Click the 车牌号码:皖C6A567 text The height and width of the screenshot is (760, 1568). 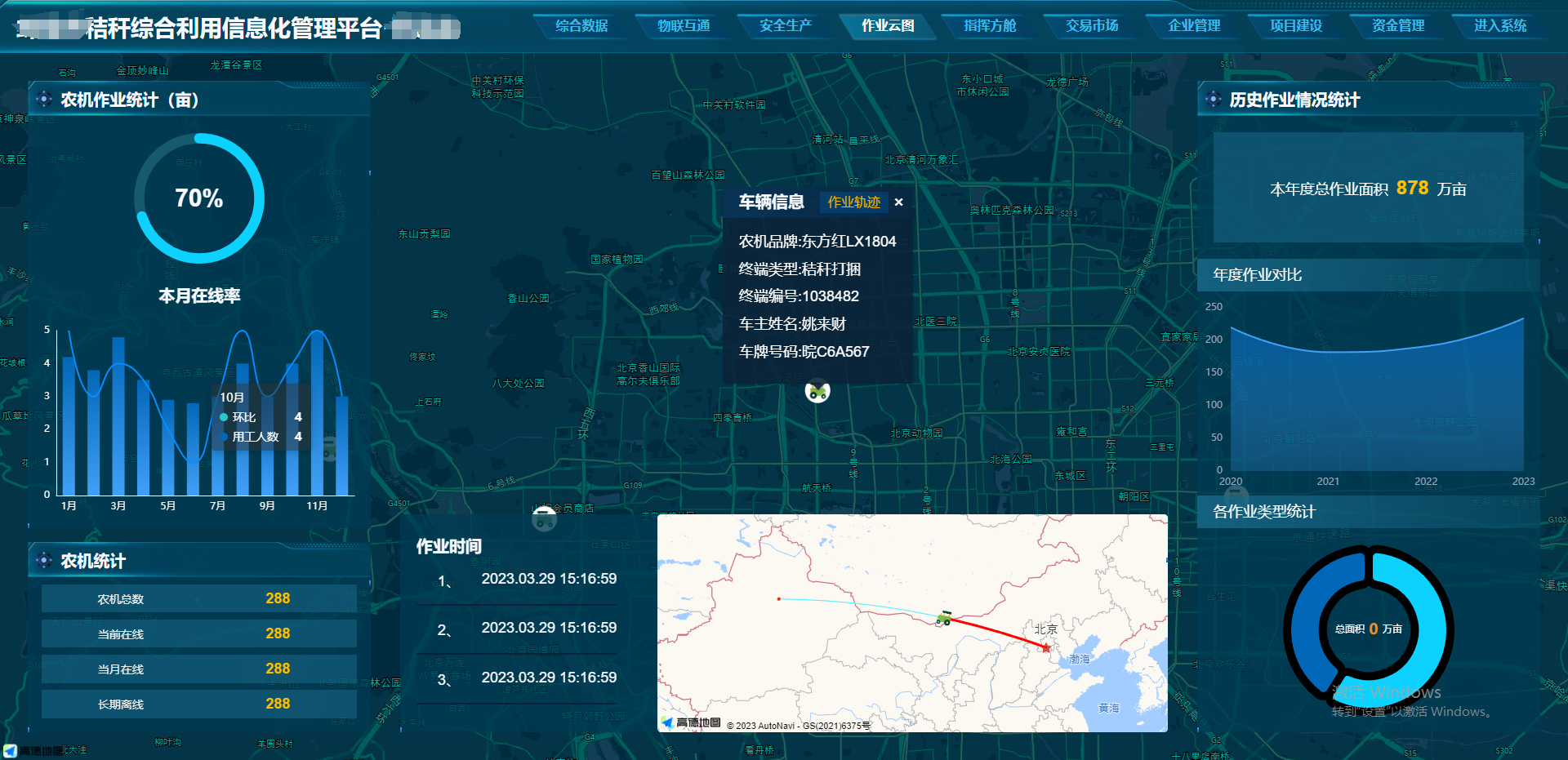(804, 352)
